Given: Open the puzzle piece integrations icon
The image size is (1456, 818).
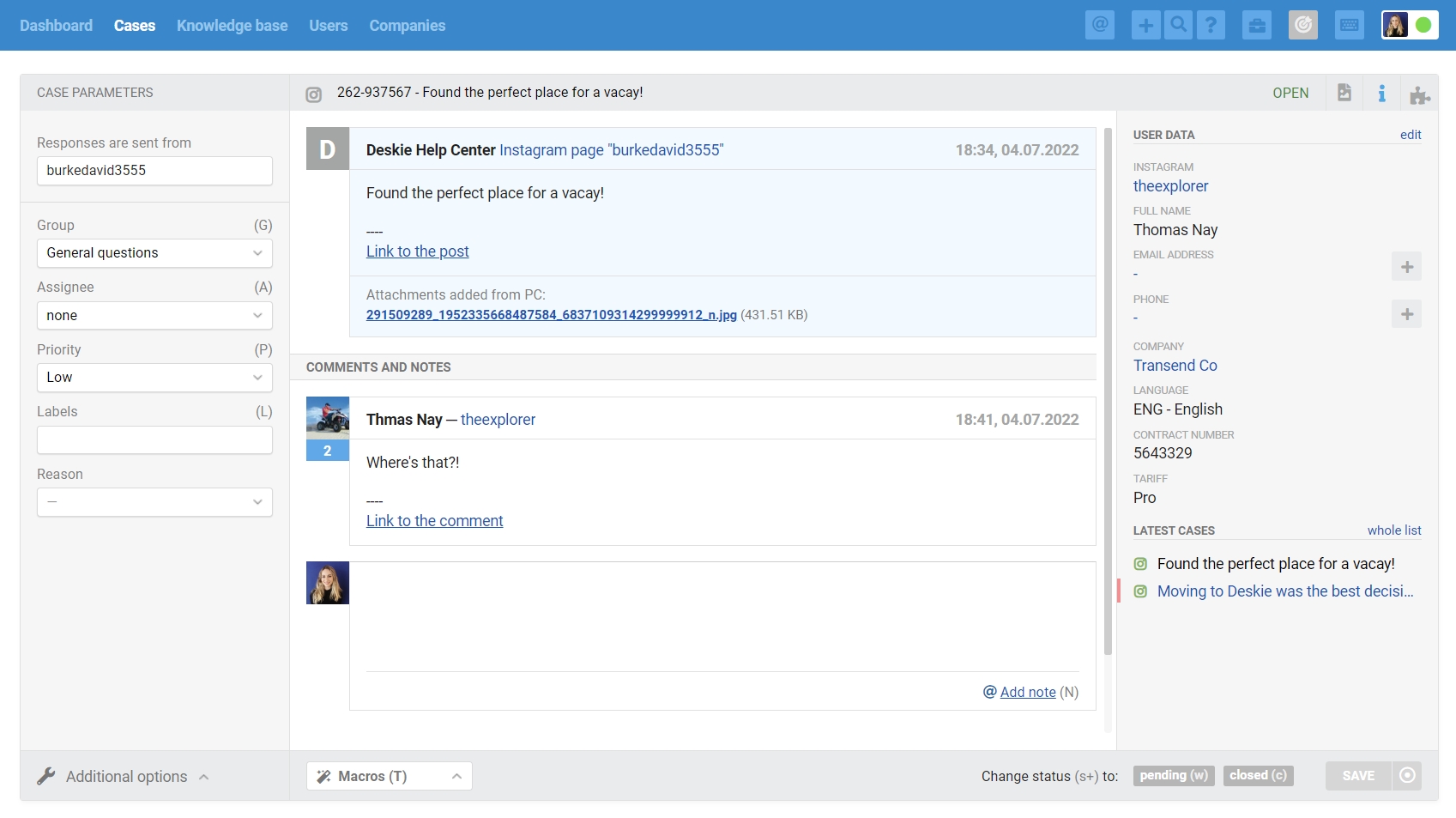Looking at the screenshot, I should [1420, 94].
